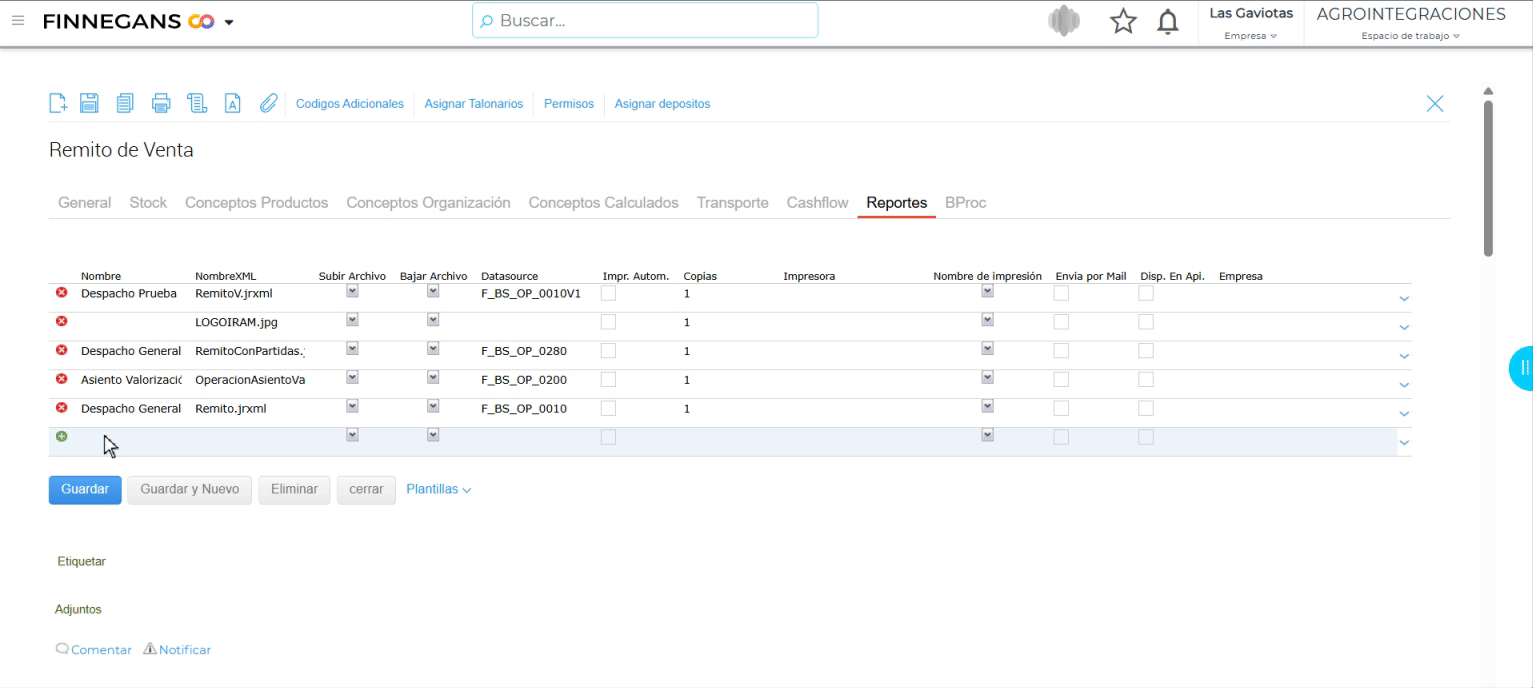Image resolution: width=1533 pixels, height=688 pixels.
Task: Delete the Remito.jrxml row
Action: coord(62,408)
